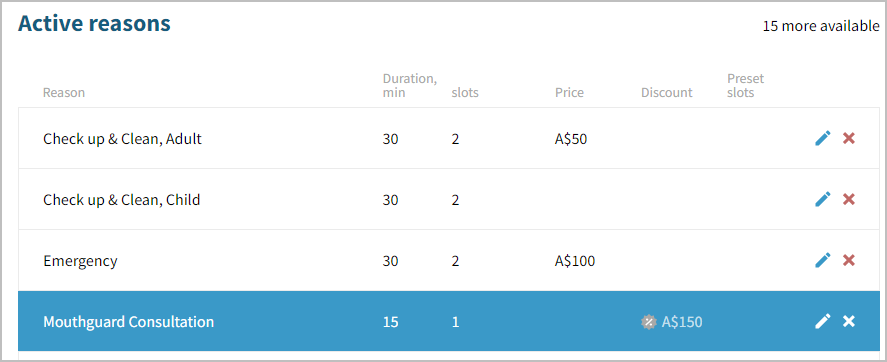Click the Price column header
Viewport: 887px width, 362px height.
pos(569,93)
